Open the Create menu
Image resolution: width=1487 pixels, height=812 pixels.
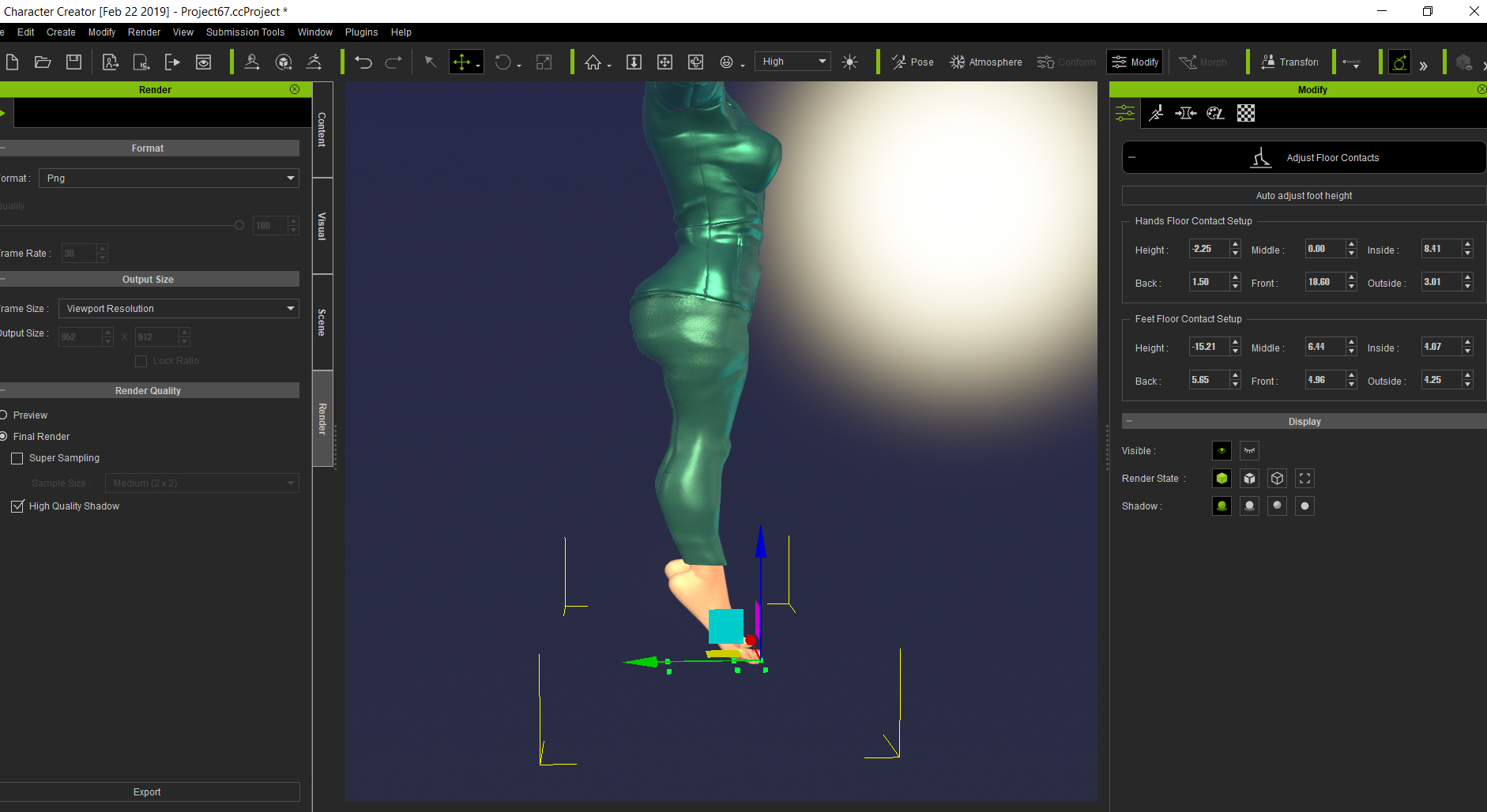[x=61, y=32]
